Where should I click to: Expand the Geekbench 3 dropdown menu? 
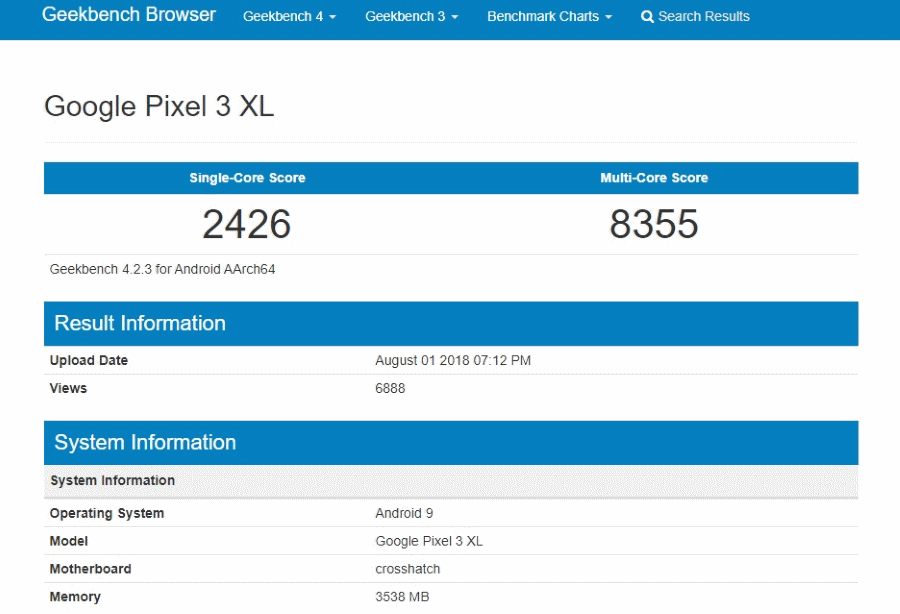click(412, 17)
